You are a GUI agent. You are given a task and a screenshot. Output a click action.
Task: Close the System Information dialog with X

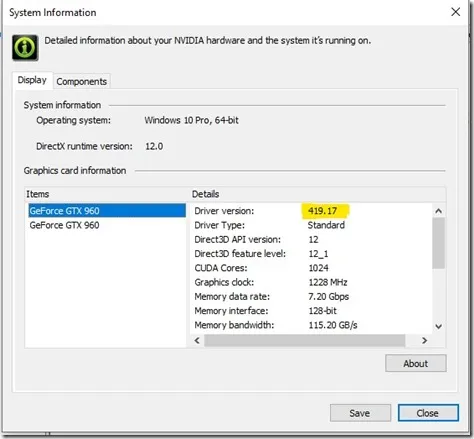[x=455, y=12]
